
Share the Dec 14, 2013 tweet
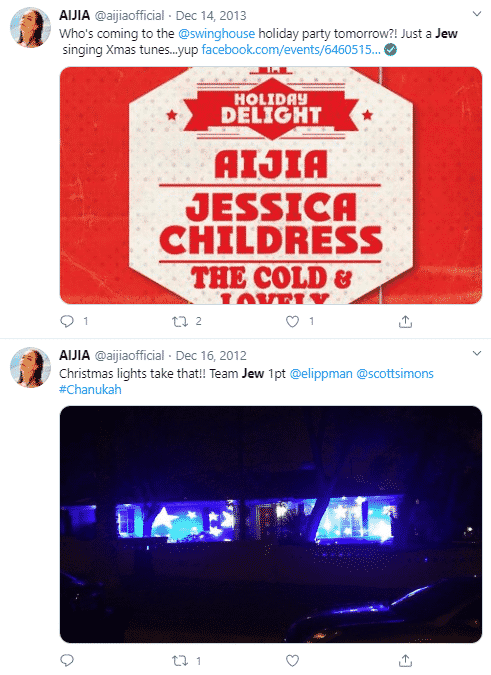(405, 321)
